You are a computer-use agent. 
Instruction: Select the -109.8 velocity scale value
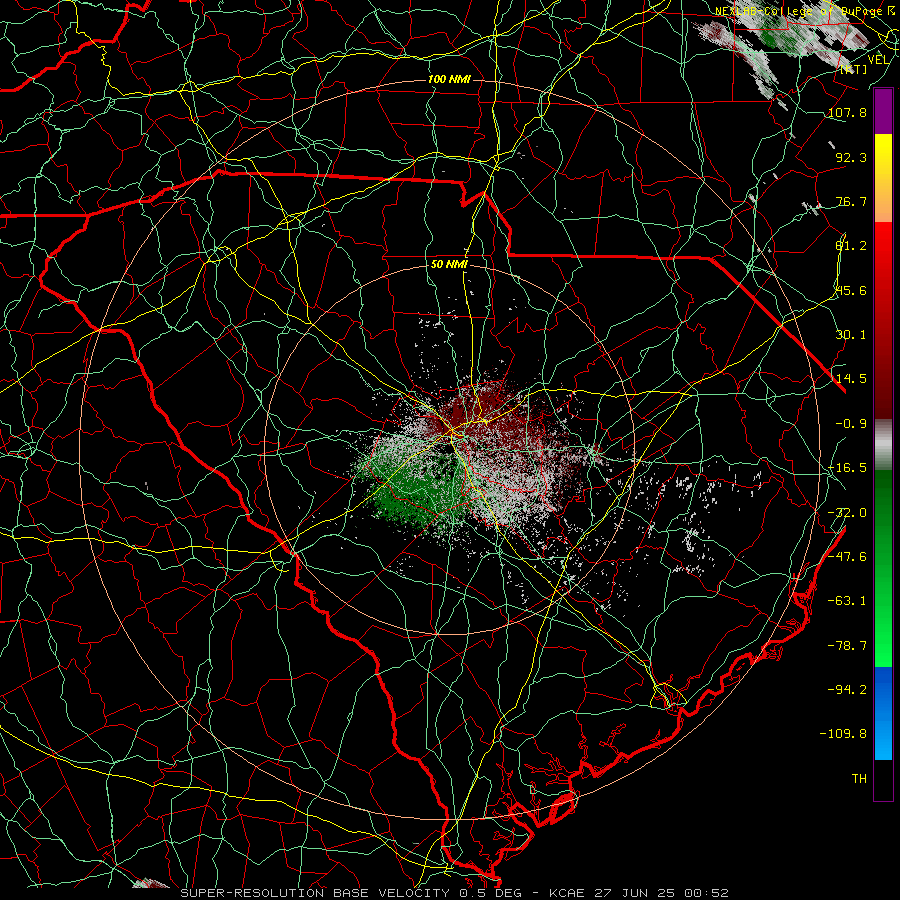point(843,734)
